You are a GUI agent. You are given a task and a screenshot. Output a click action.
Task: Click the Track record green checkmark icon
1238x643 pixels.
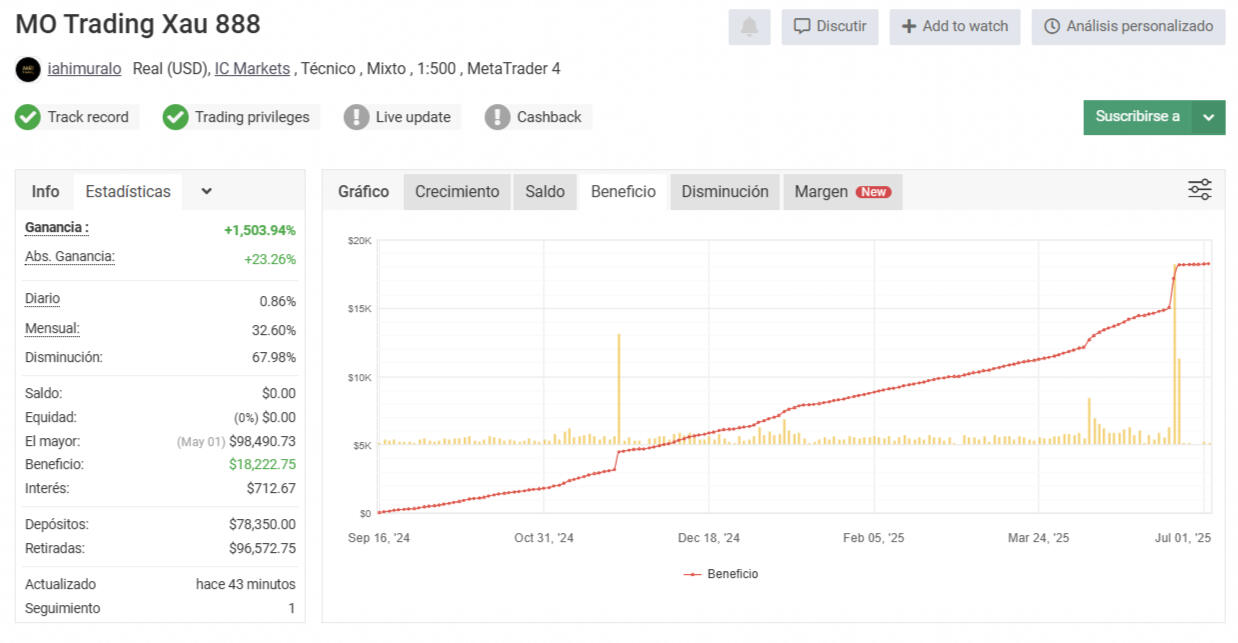click(x=28, y=117)
